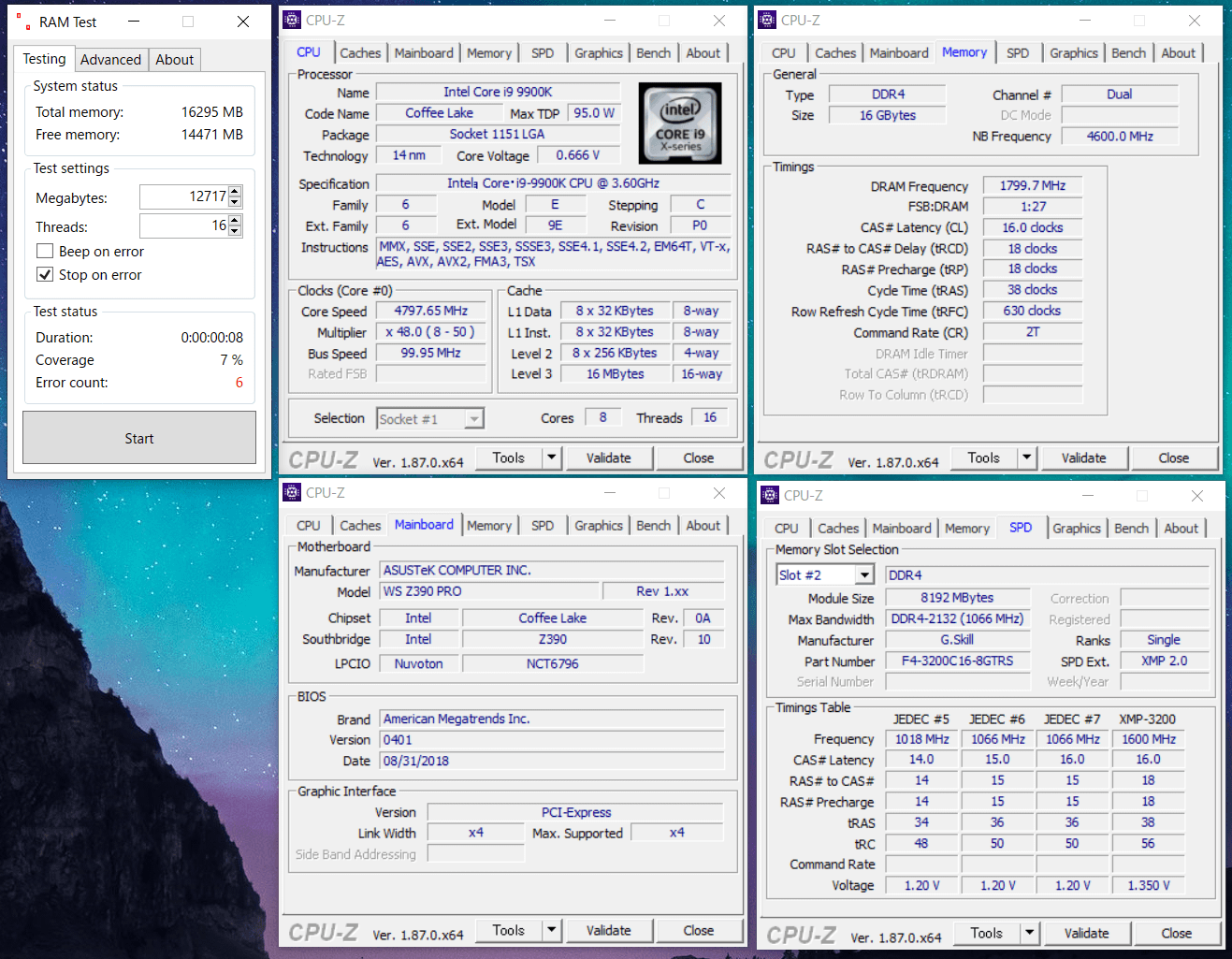Click Tools button in CPU tab window

(509, 458)
